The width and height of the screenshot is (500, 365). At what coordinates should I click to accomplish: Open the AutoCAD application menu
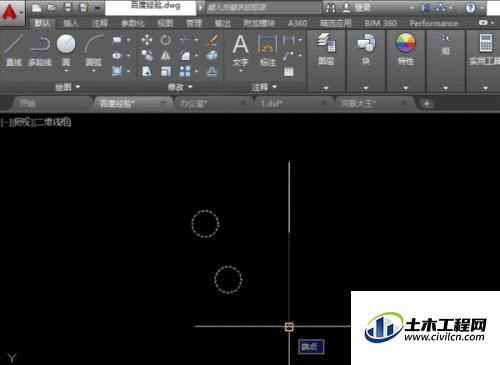[x=12, y=13]
